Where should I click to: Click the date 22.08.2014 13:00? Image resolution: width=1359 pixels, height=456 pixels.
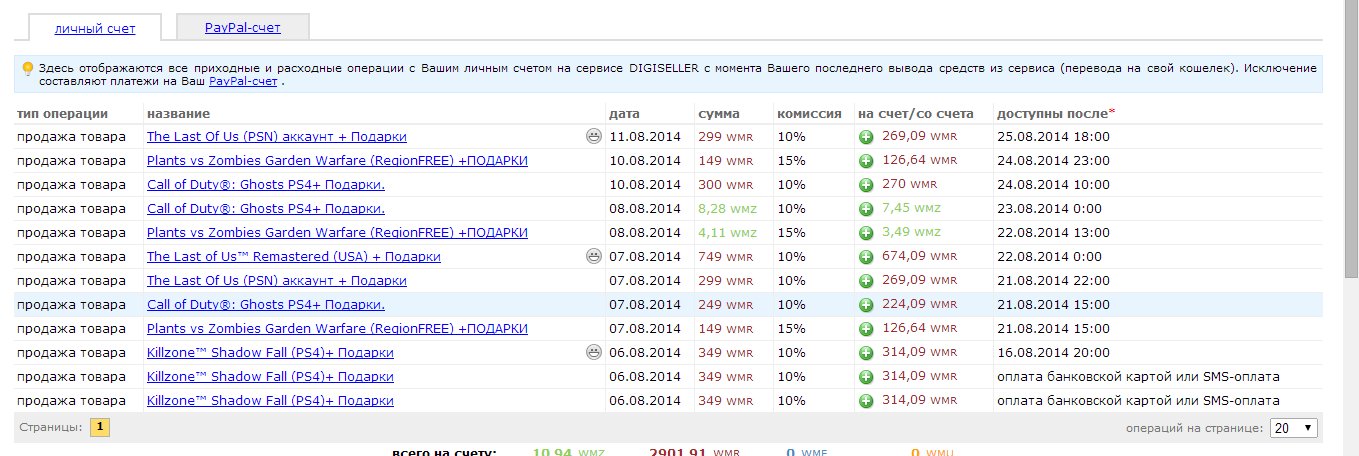point(1053,233)
